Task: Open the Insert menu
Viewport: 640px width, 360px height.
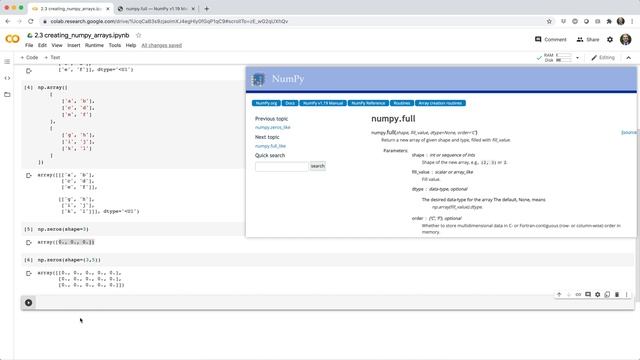Action: (73, 45)
